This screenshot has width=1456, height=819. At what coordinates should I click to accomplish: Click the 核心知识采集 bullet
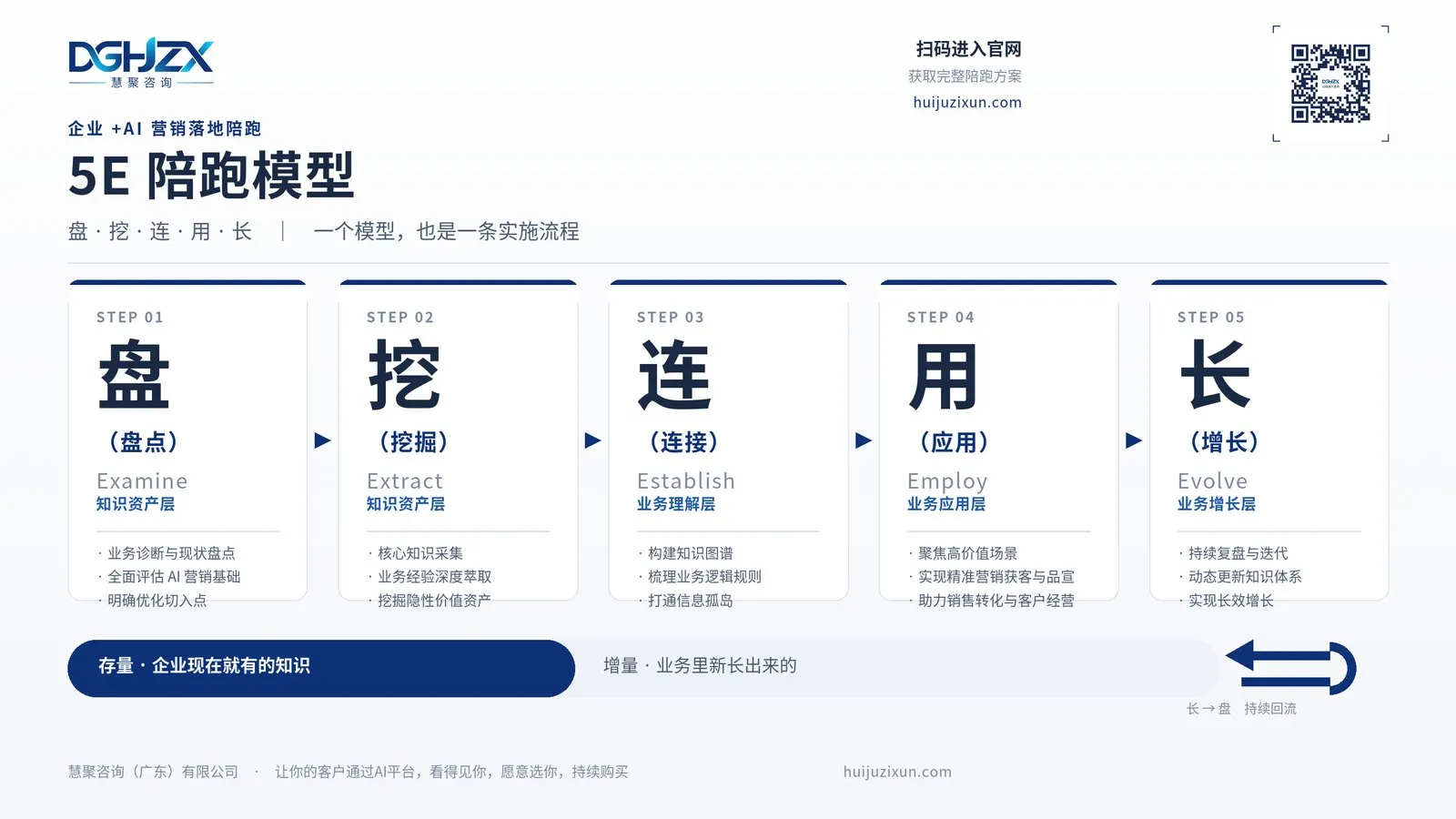pos(416,553)
